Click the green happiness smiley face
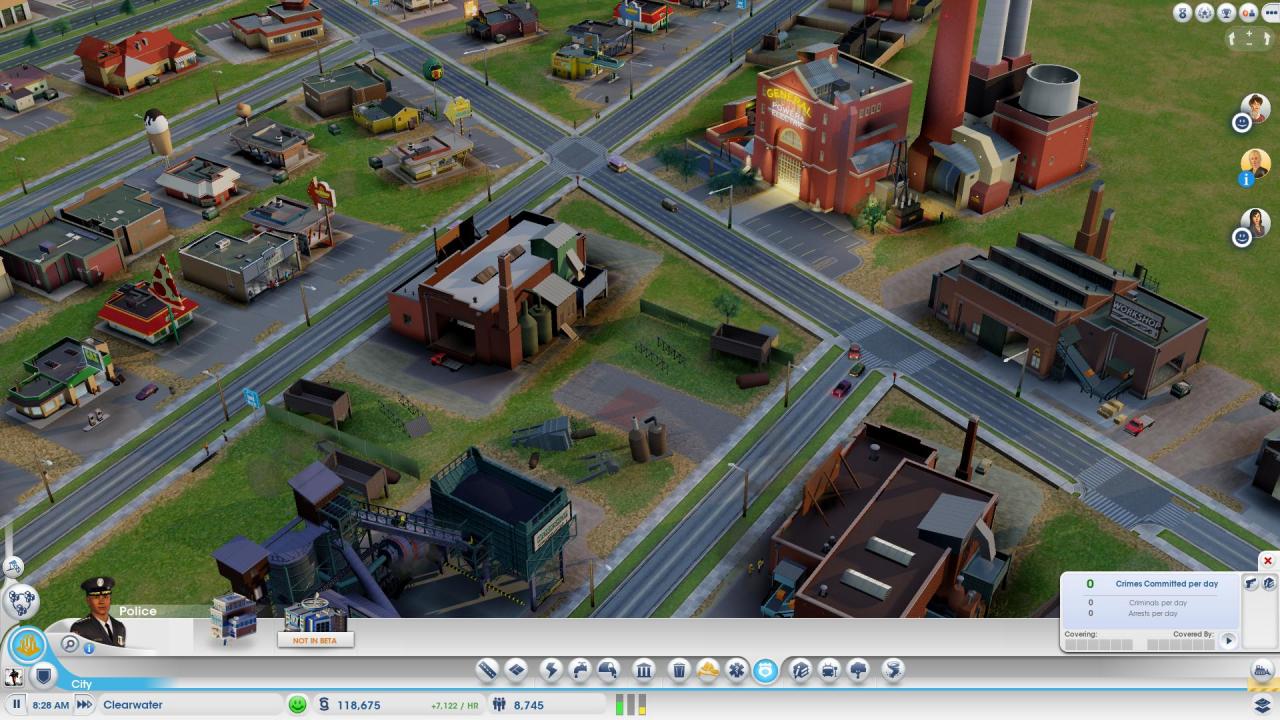Image resolution: width=1280 pixels, height=720 pixels. pos(297,704)
